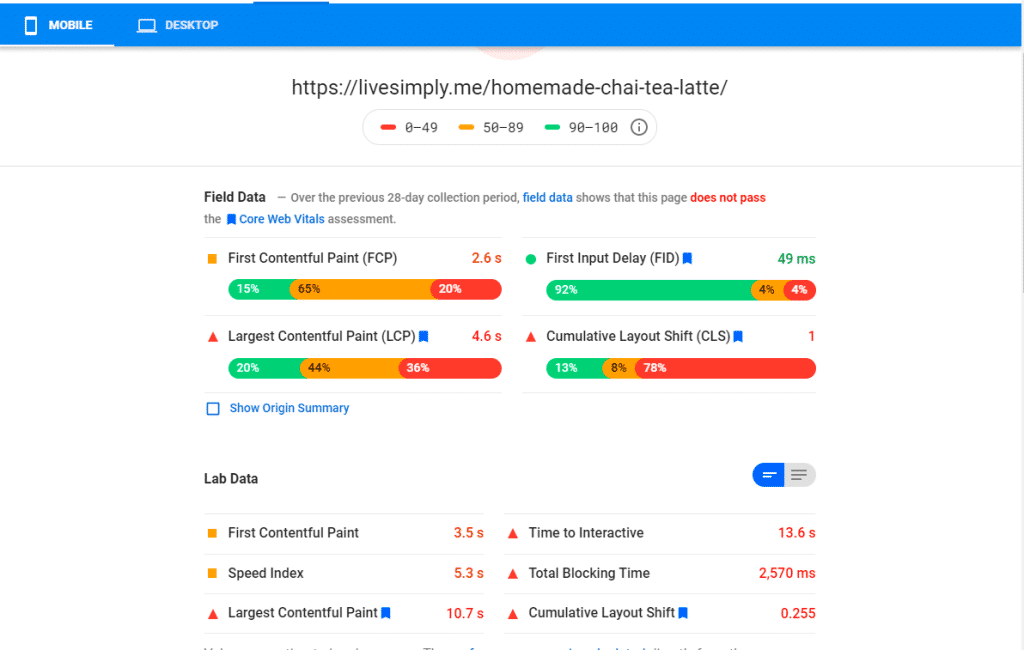Screen dimensions: 1024x650
Task: Click the analyzed page URL heading
Action: tap(509, 87)
